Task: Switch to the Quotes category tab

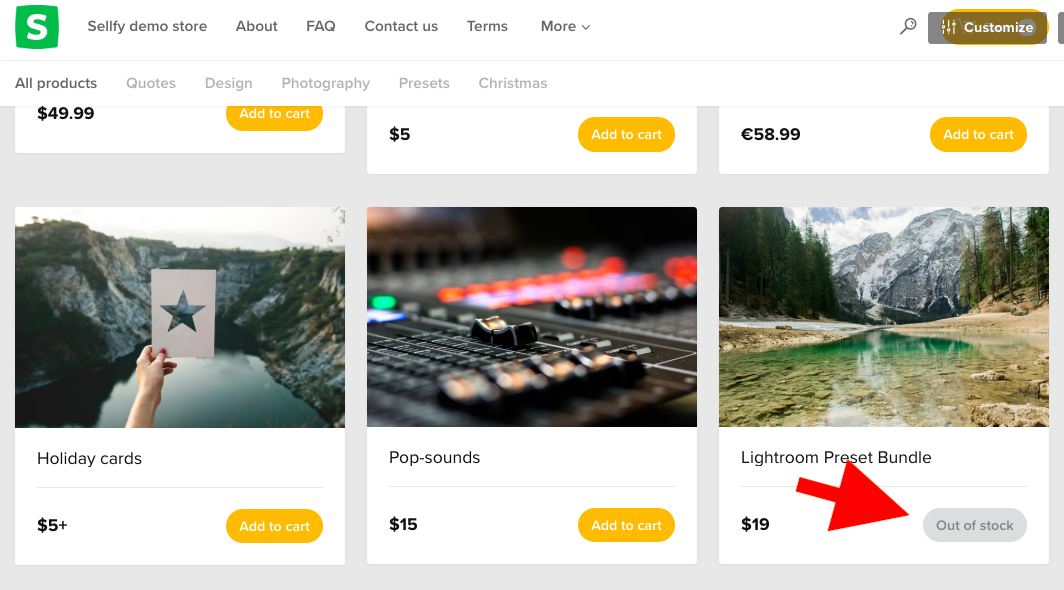Action: coord(150,83)
